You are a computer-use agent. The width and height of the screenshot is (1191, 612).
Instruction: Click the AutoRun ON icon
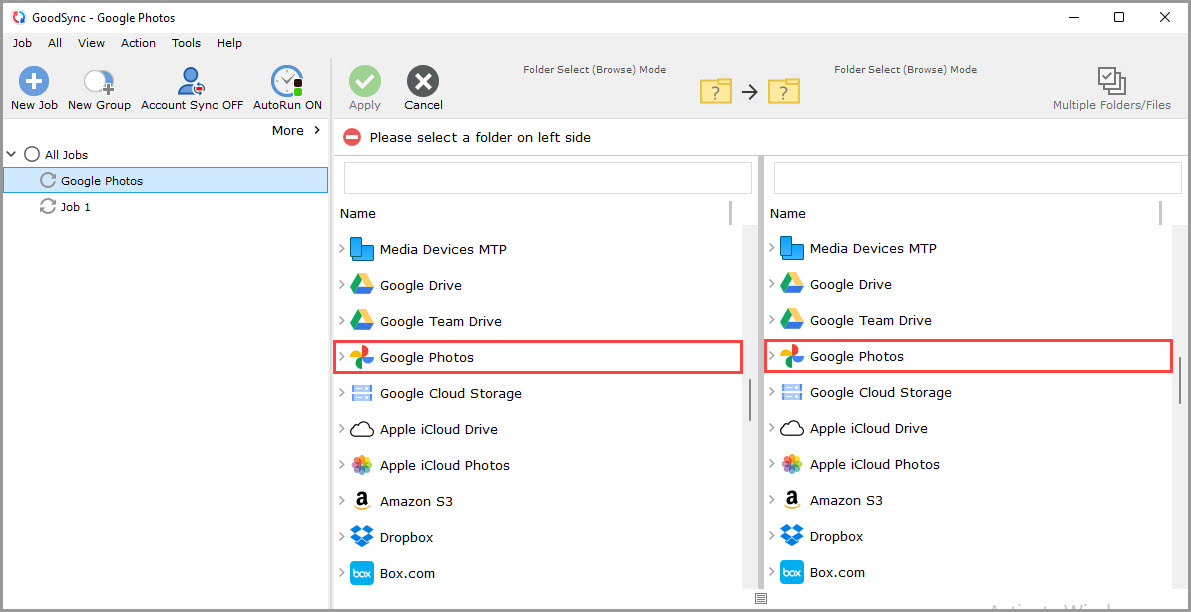286,80
